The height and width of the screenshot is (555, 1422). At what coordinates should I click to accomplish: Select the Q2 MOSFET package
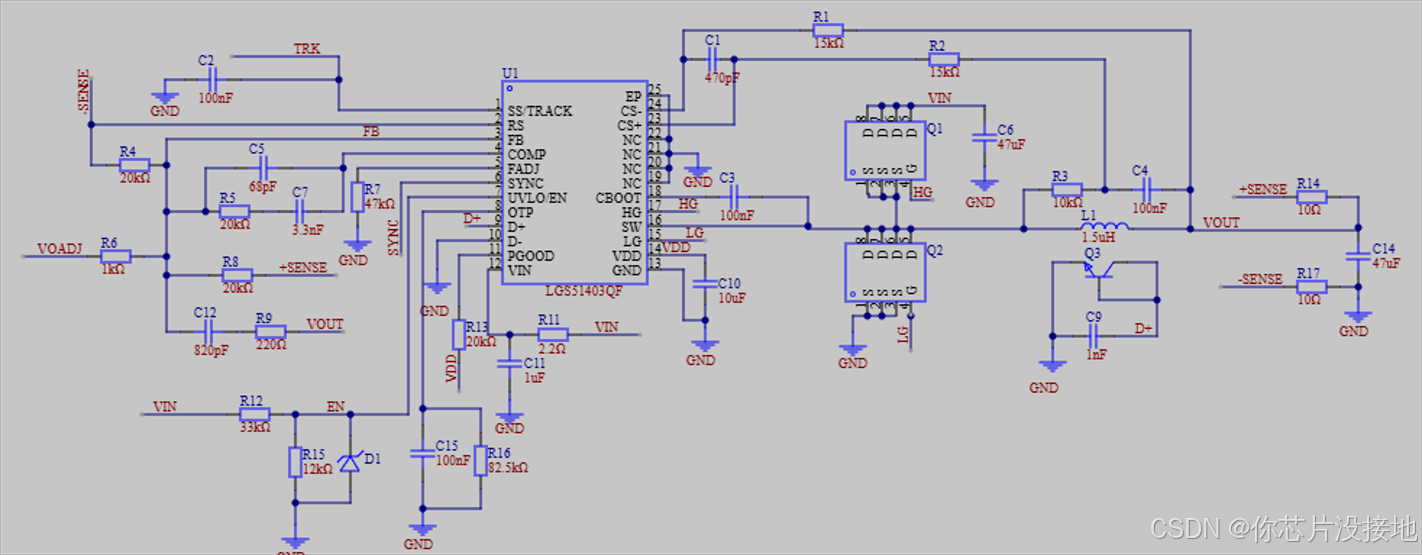click(884, 272)
